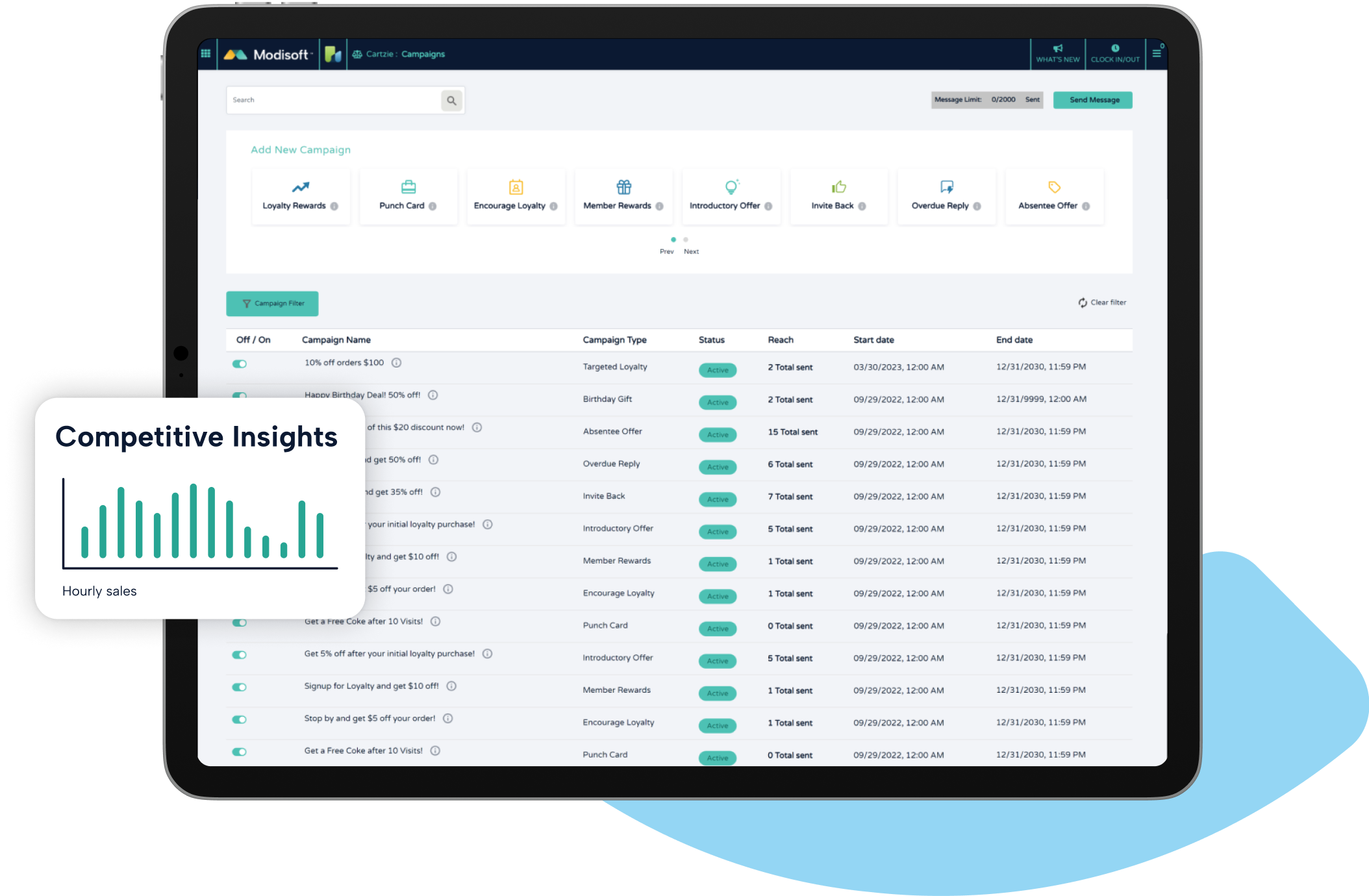
Task: Open the hamburger menu icon
Action: coord(1157,54)
